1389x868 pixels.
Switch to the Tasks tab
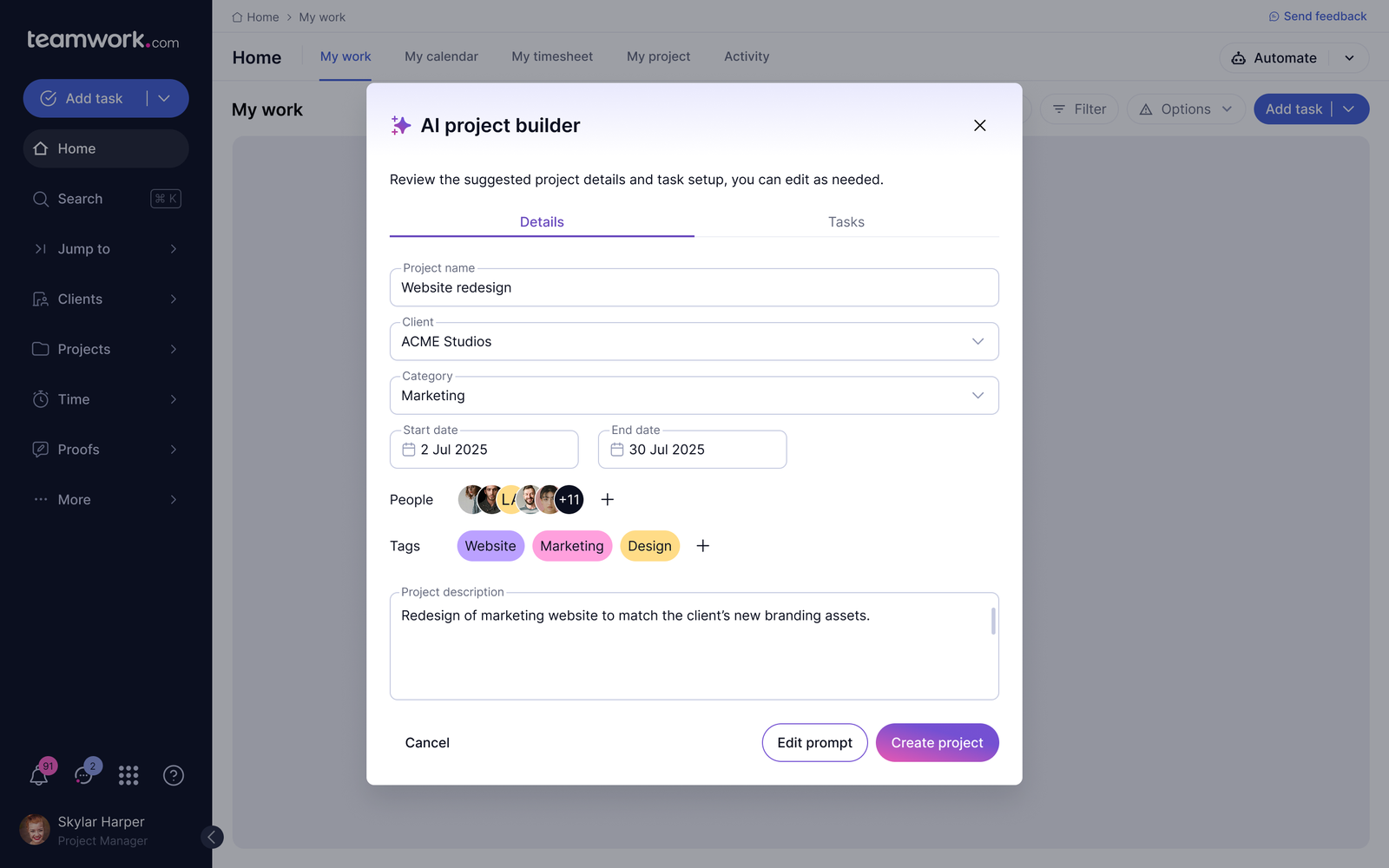tap(846, 222)
